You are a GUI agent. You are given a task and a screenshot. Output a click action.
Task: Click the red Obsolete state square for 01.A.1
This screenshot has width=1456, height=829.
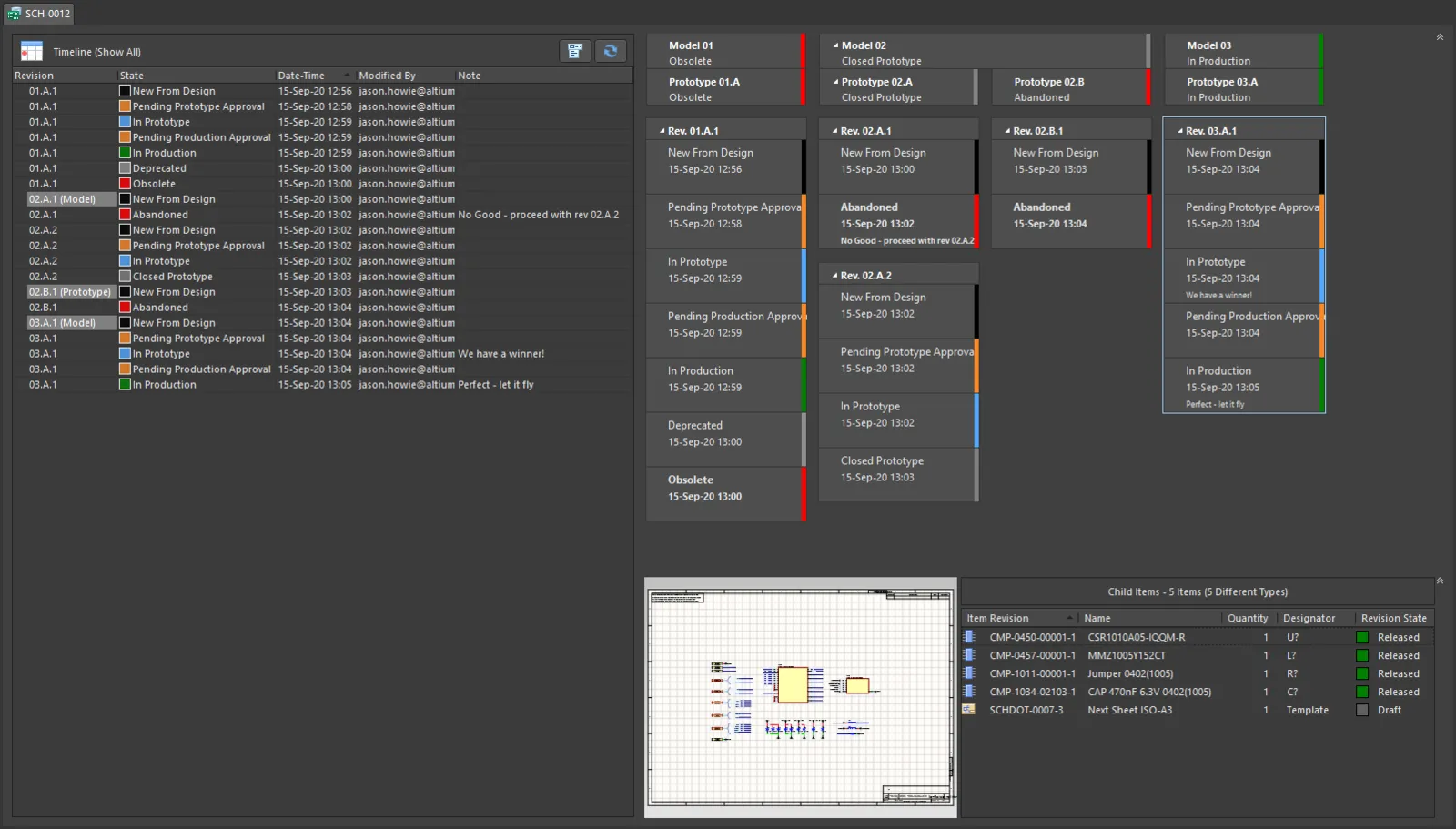[124, 183]
